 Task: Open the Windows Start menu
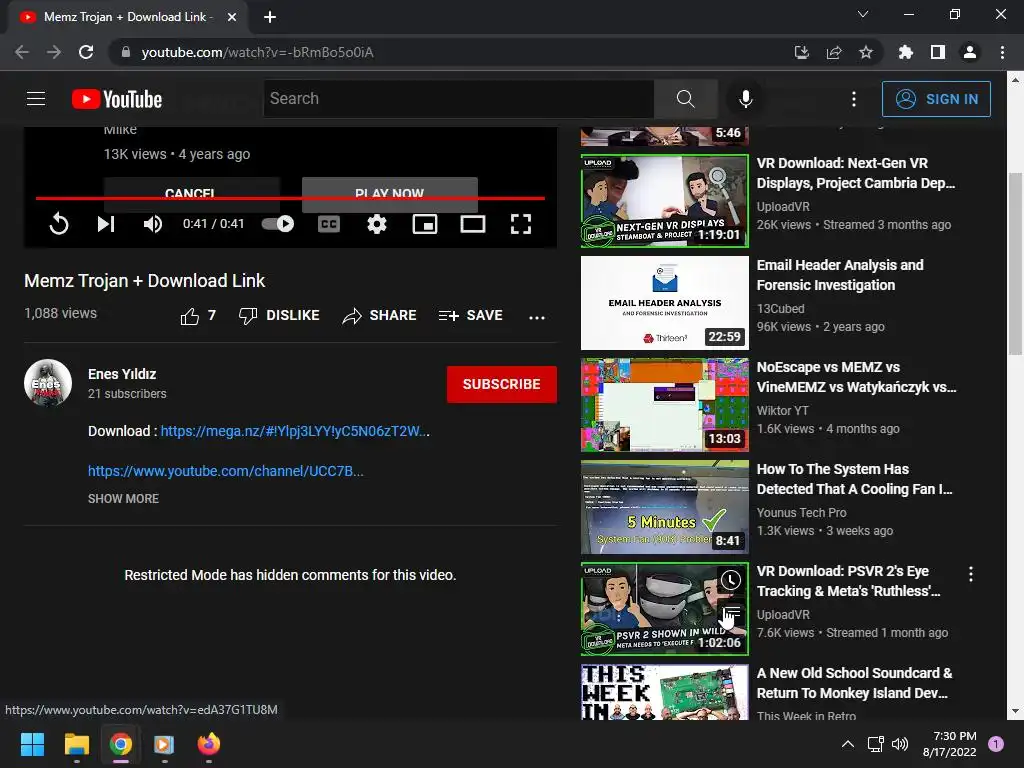(x=32, y=744)
